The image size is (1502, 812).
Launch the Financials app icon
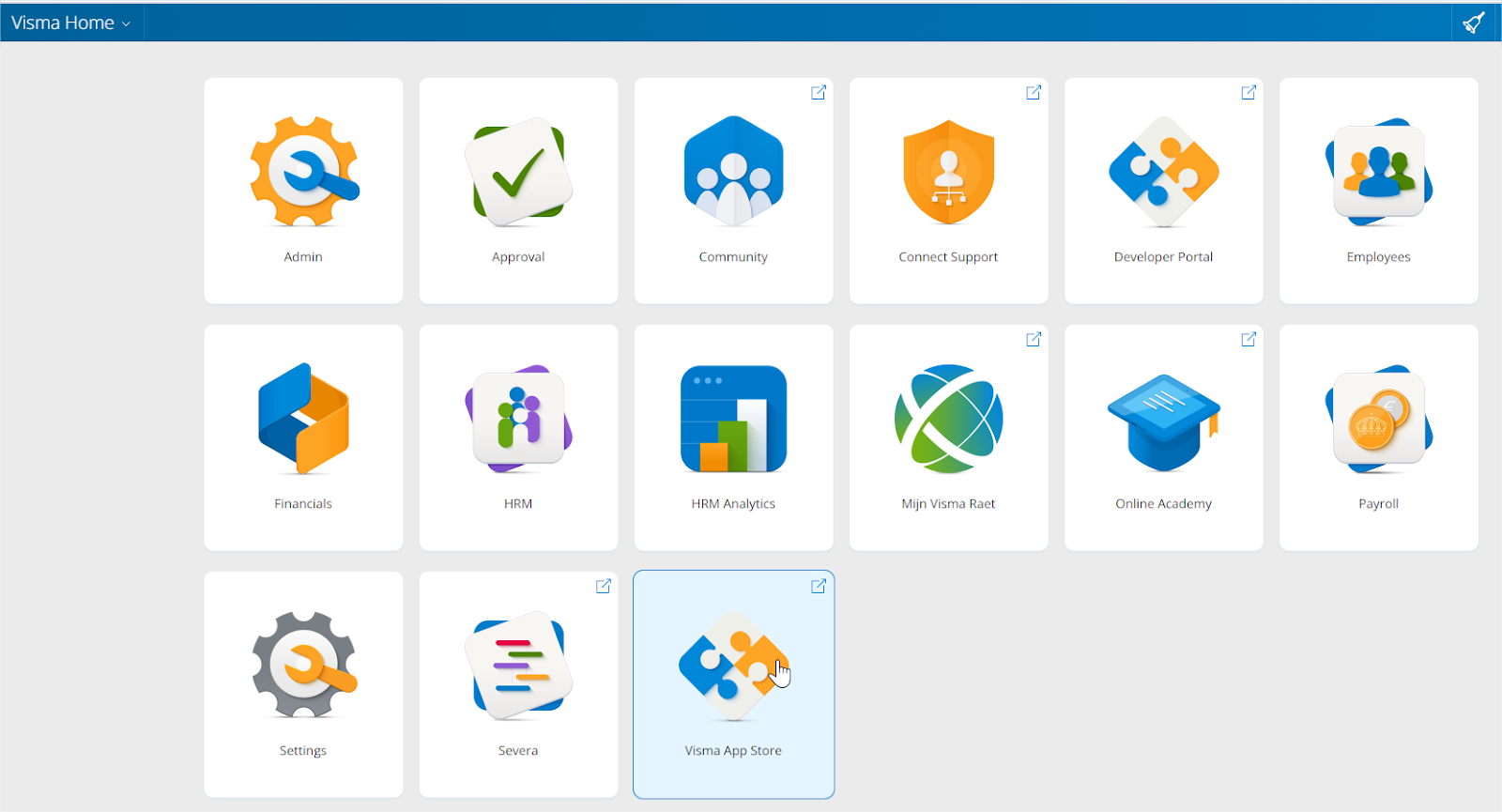point(303,419)
